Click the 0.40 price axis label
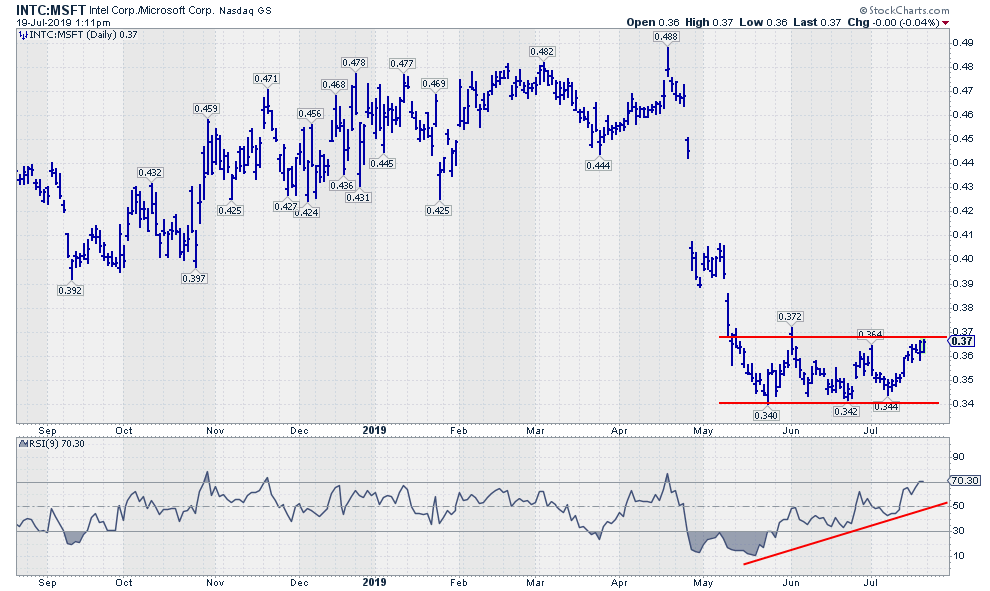990x591 pixels. click(x=962, y=259)
